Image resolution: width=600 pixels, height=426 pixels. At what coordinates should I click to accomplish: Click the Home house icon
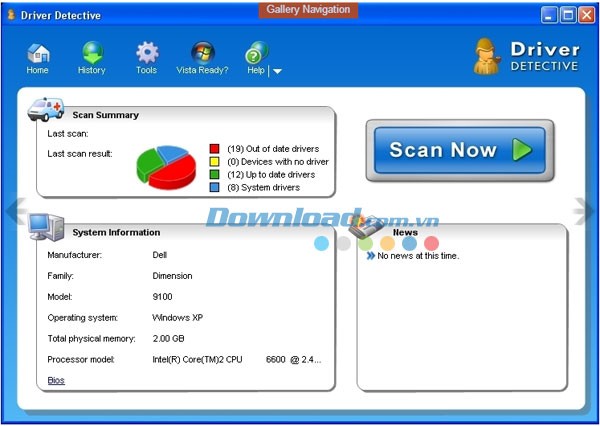click(38, 53)
